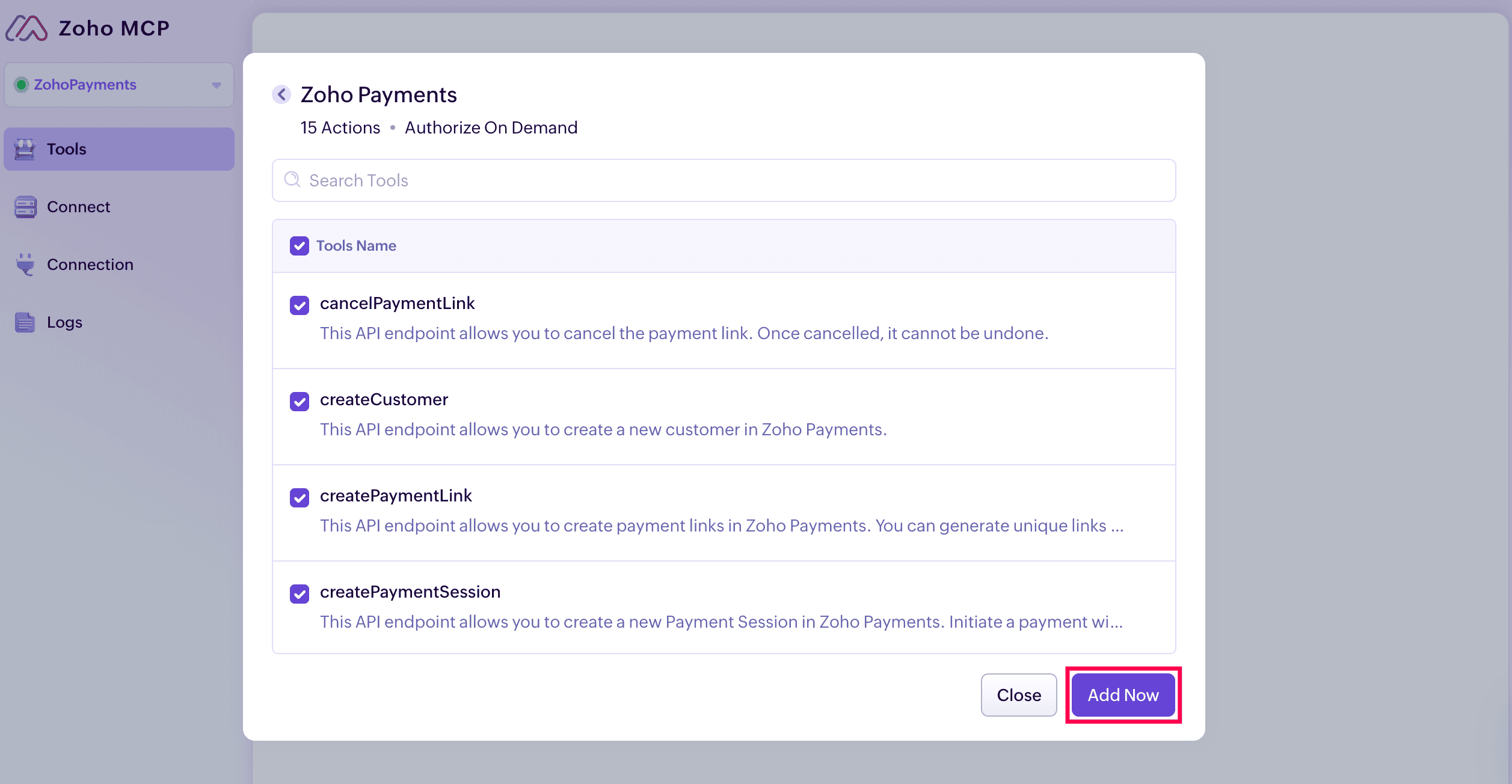
Task: Click the Connection plug icon
Action: [25, 265]
